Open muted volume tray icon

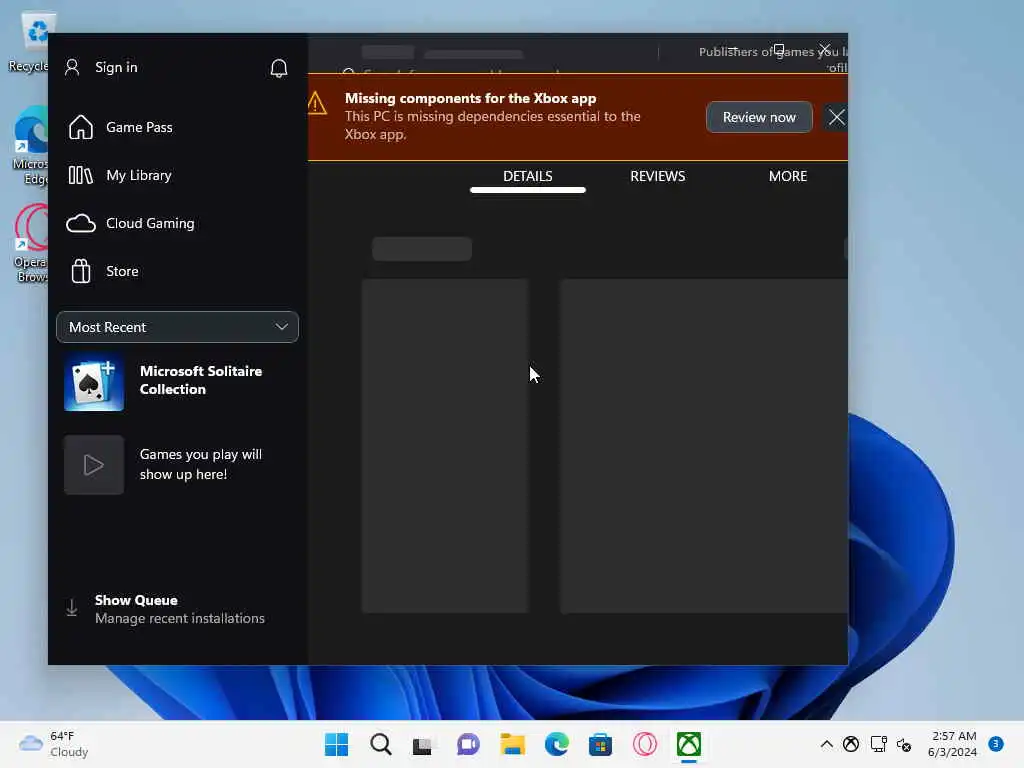click(904, 744)
